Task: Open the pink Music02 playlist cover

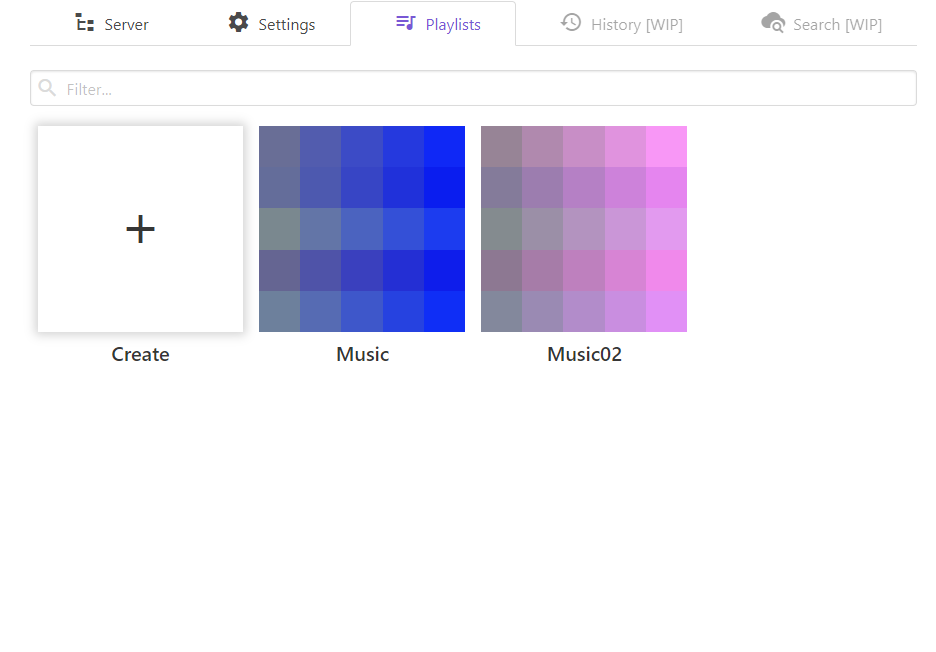Action: coord(584,229)
